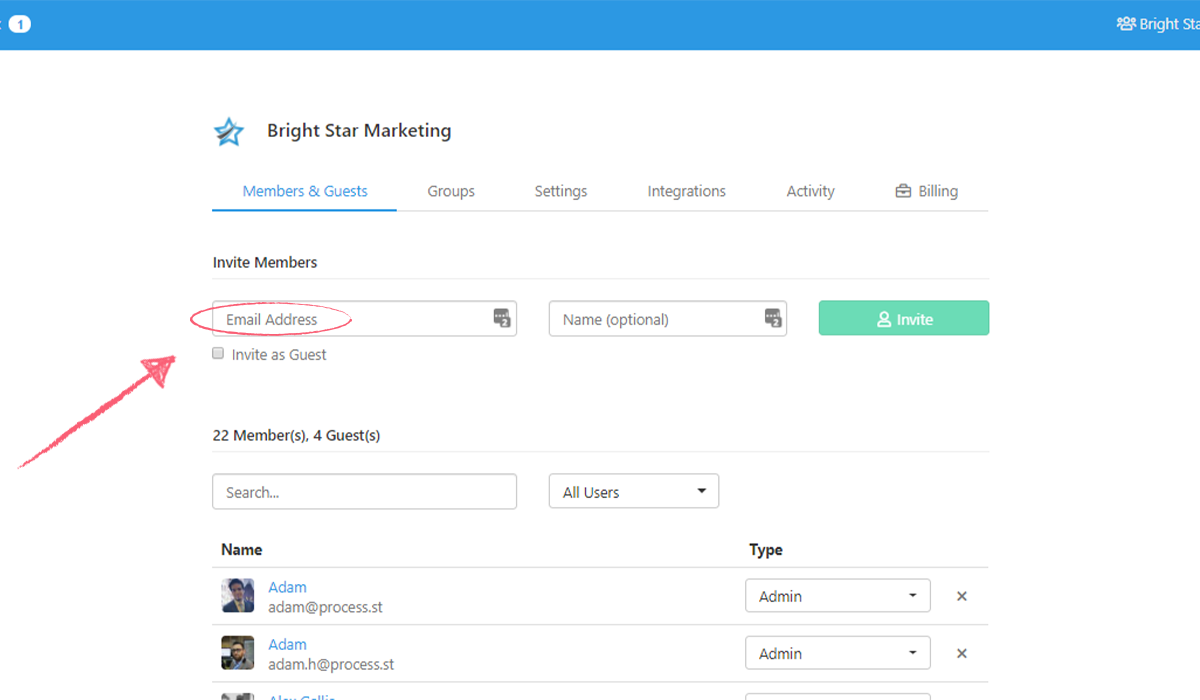Click the member Search box
The width and height of the screenshot is (1200, 700).
(365, 491)
